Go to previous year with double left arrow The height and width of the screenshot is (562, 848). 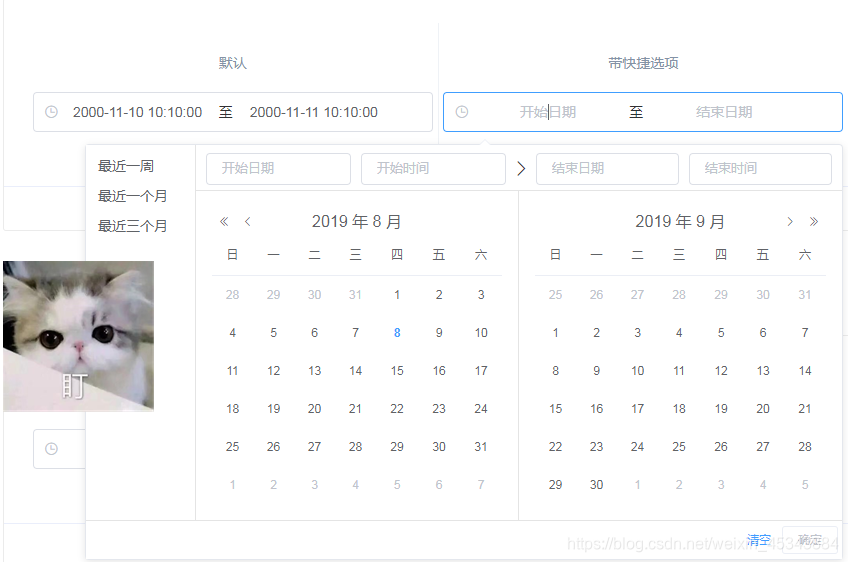point(224,221)
